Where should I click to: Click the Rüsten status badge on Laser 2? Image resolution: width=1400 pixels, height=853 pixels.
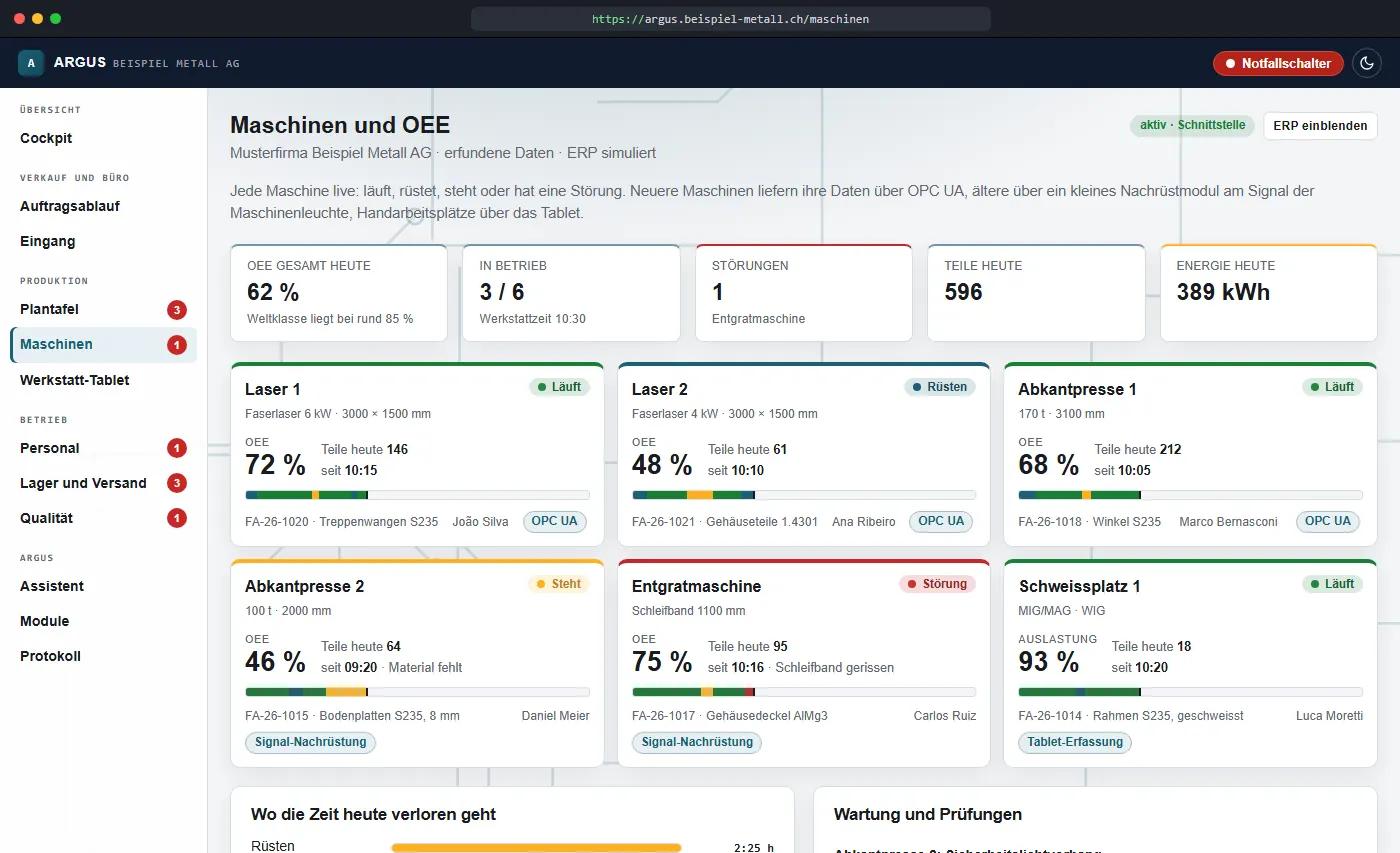940,387
